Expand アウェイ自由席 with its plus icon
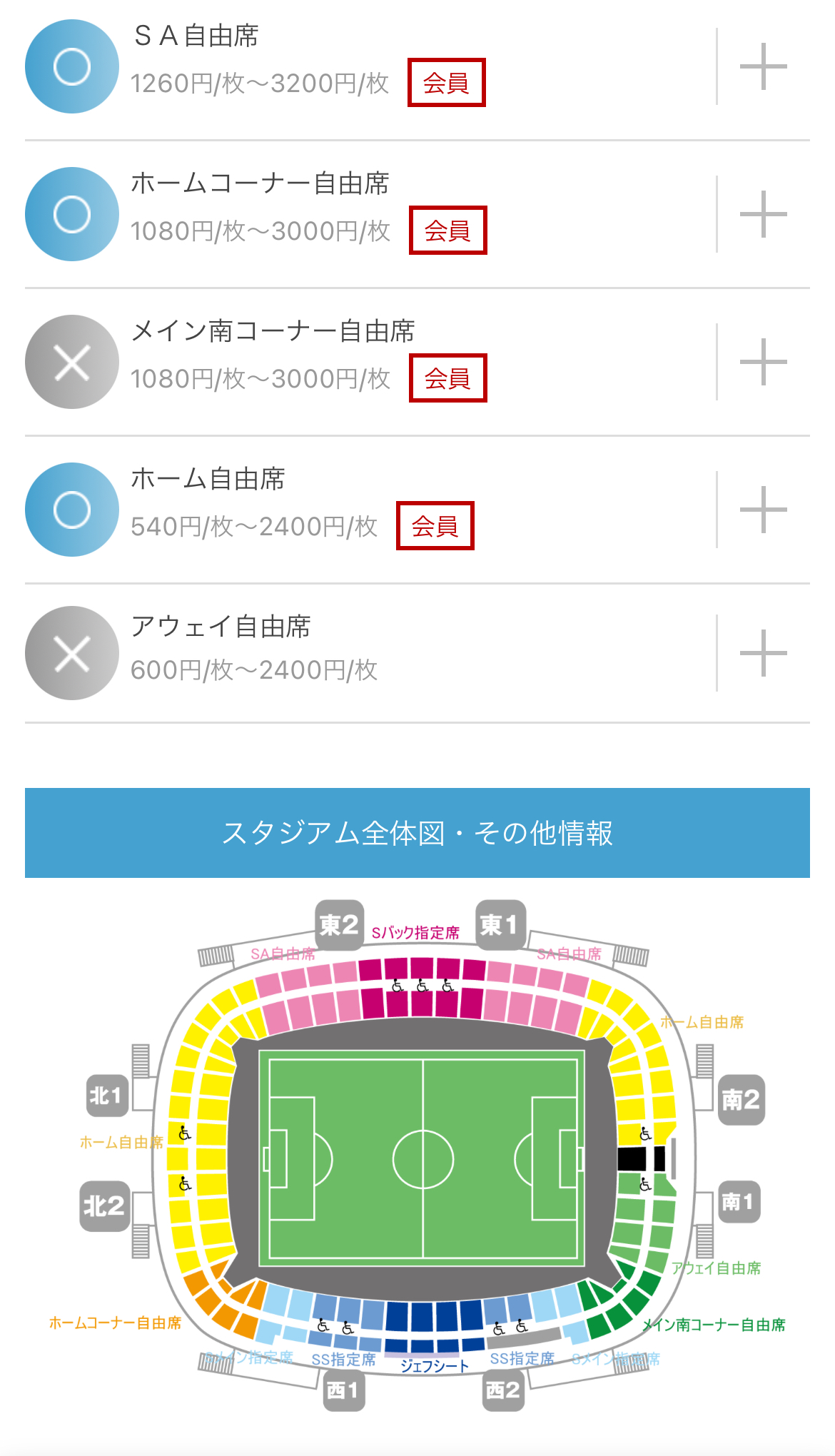835x1456 pixels. tap(763, 653)
